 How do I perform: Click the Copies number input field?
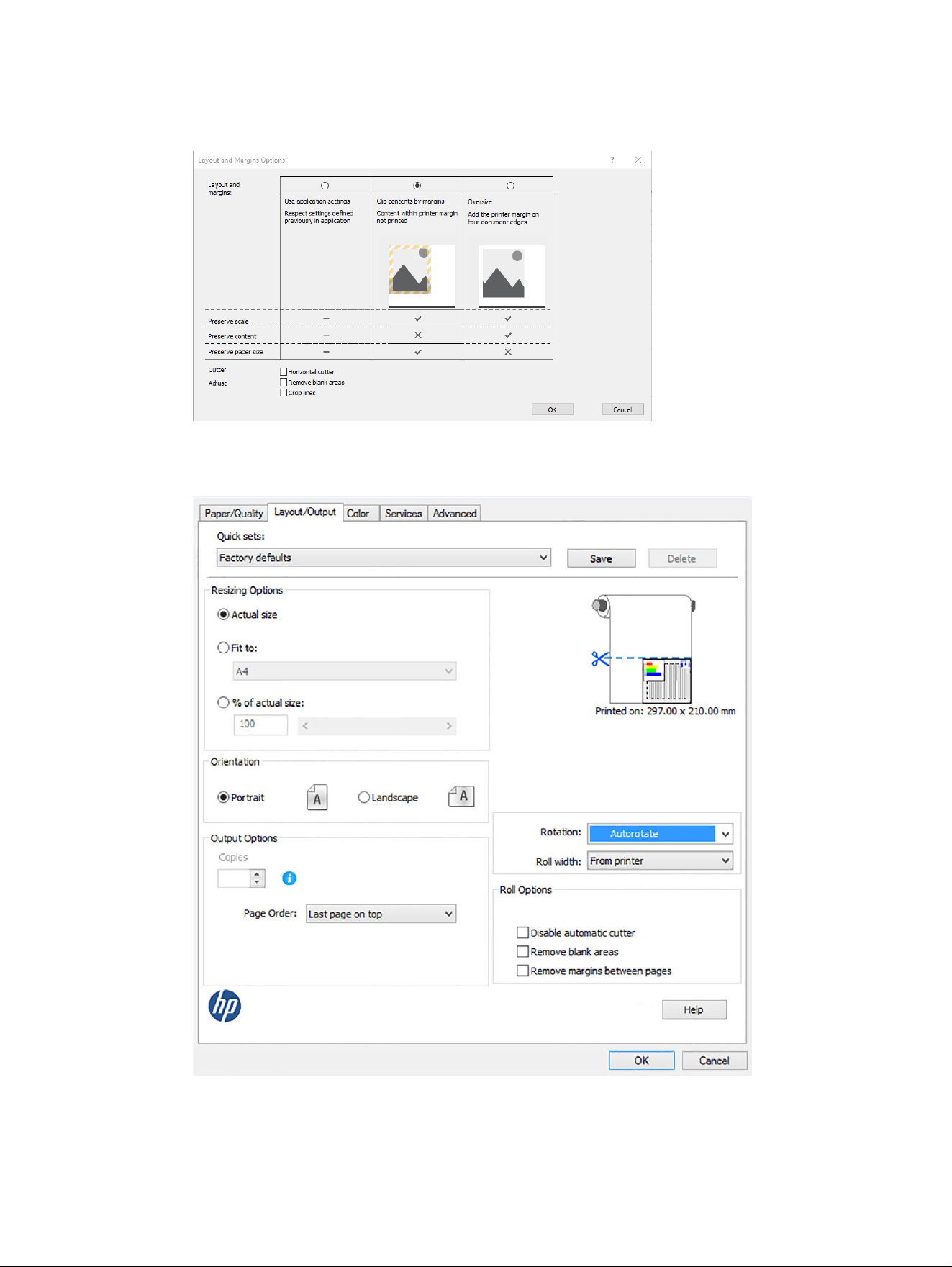[234, 878]
